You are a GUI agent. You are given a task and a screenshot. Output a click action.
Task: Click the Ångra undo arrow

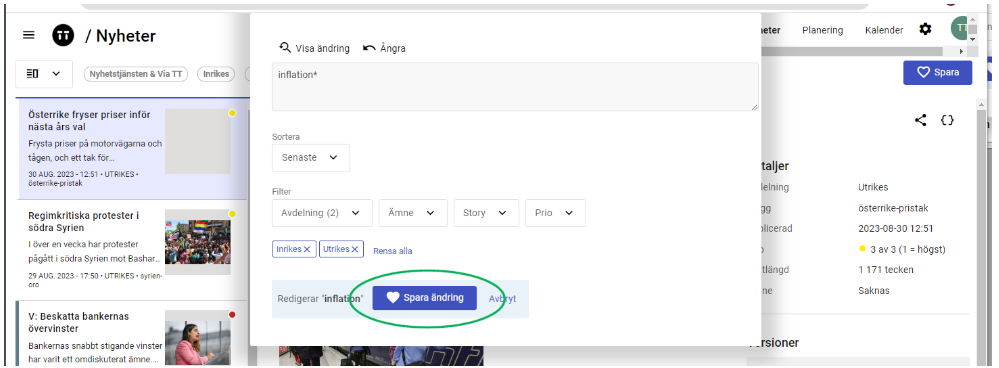pos(369,48)
